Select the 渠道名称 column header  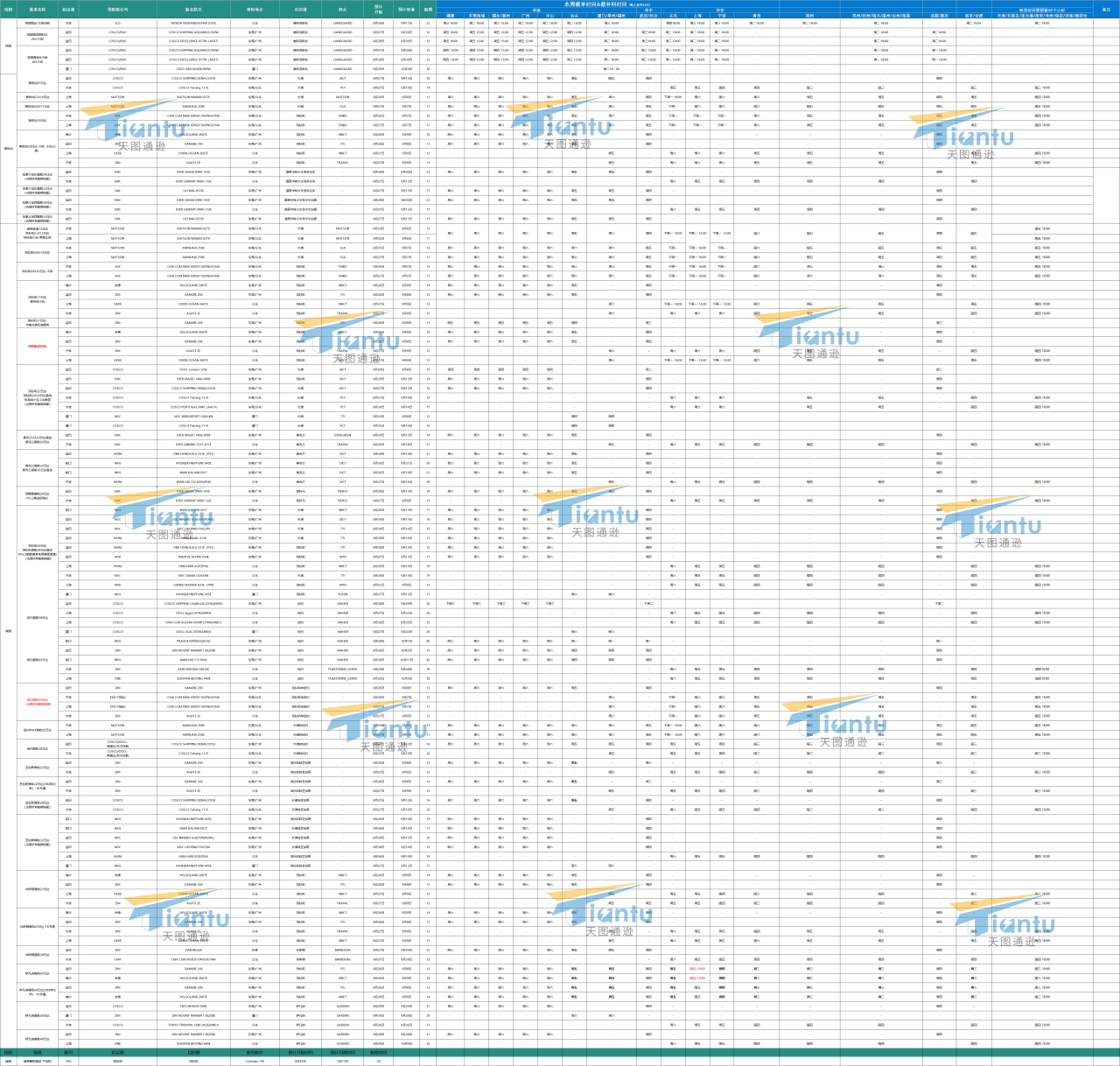[x=38, y=10]
